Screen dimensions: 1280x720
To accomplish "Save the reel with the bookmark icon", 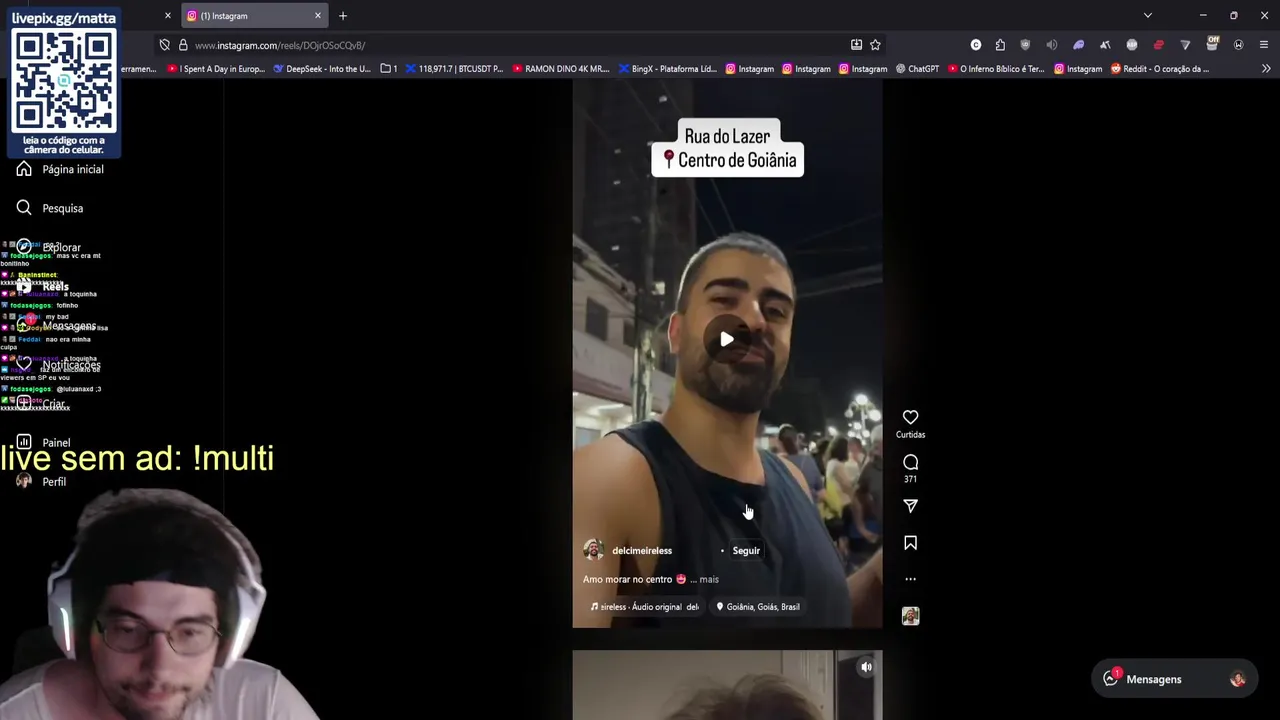I will 910,543.
